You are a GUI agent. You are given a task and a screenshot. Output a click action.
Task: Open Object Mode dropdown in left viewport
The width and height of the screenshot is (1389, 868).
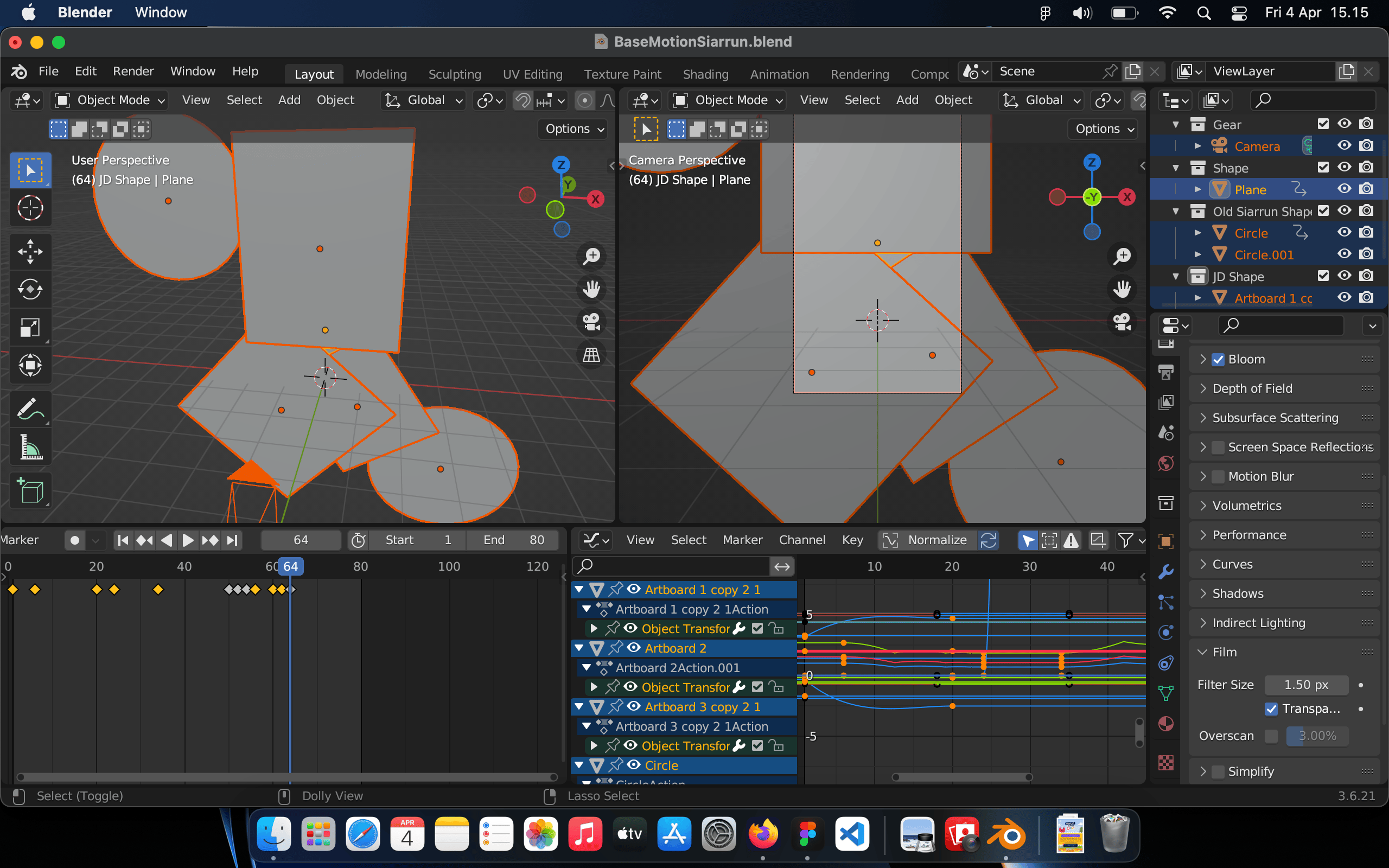coord(110,100)
